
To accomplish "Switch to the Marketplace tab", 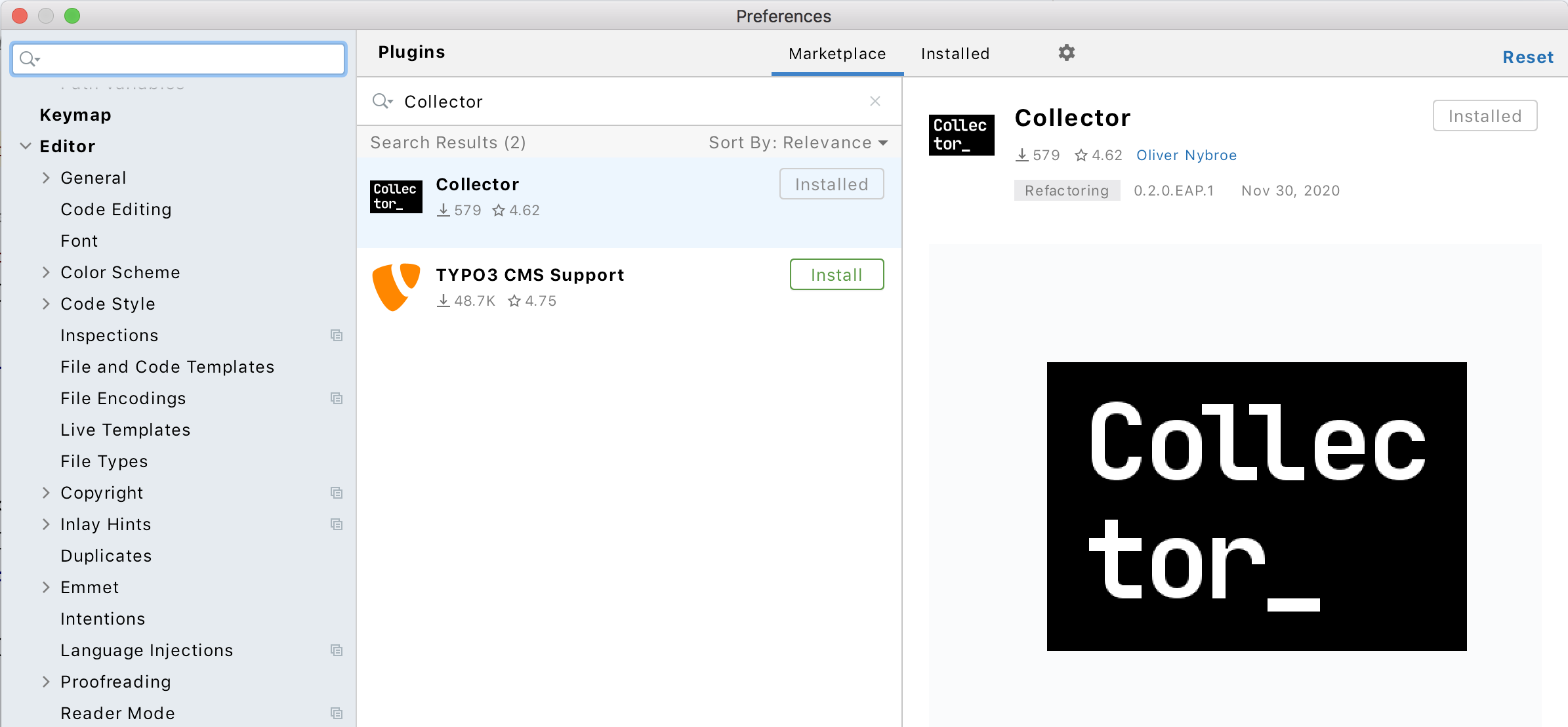I will (836, 53).
